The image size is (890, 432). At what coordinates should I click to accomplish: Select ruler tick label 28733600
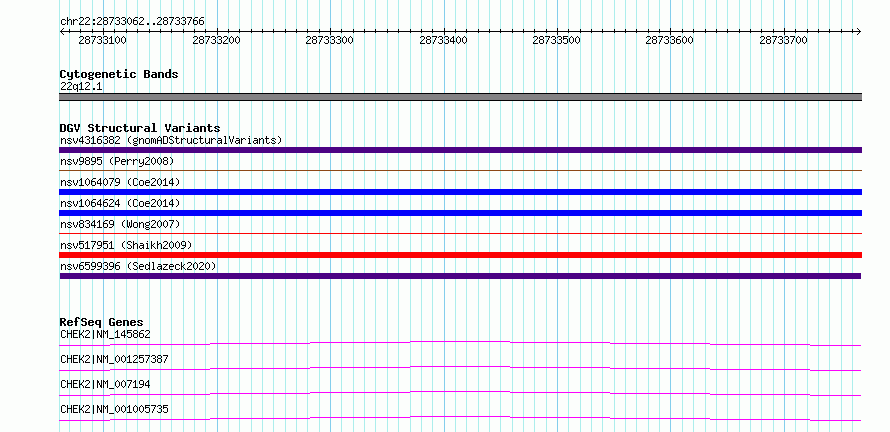tap(670, 40)
